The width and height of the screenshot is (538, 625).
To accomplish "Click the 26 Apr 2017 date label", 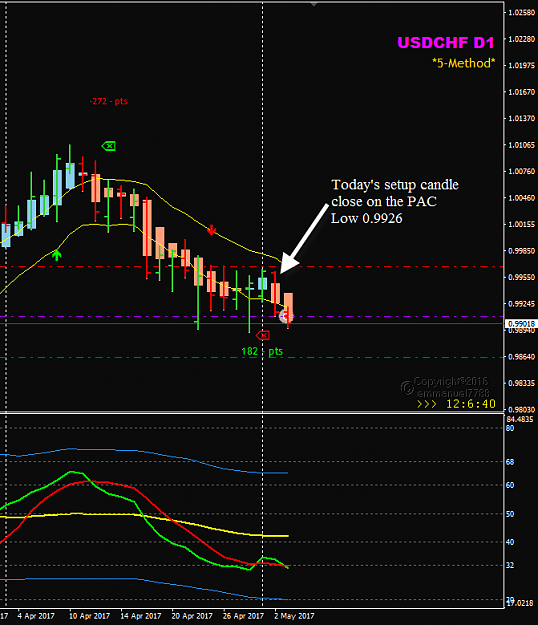I will click(243, 616).
